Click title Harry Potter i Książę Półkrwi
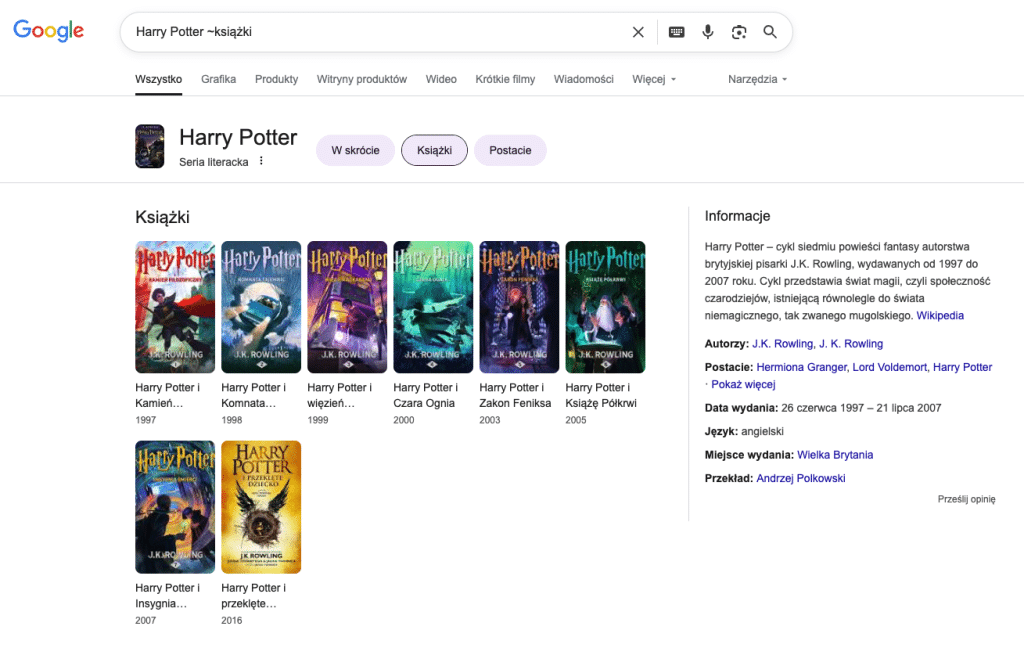1024x648 pixels. [x=601, y=395]
